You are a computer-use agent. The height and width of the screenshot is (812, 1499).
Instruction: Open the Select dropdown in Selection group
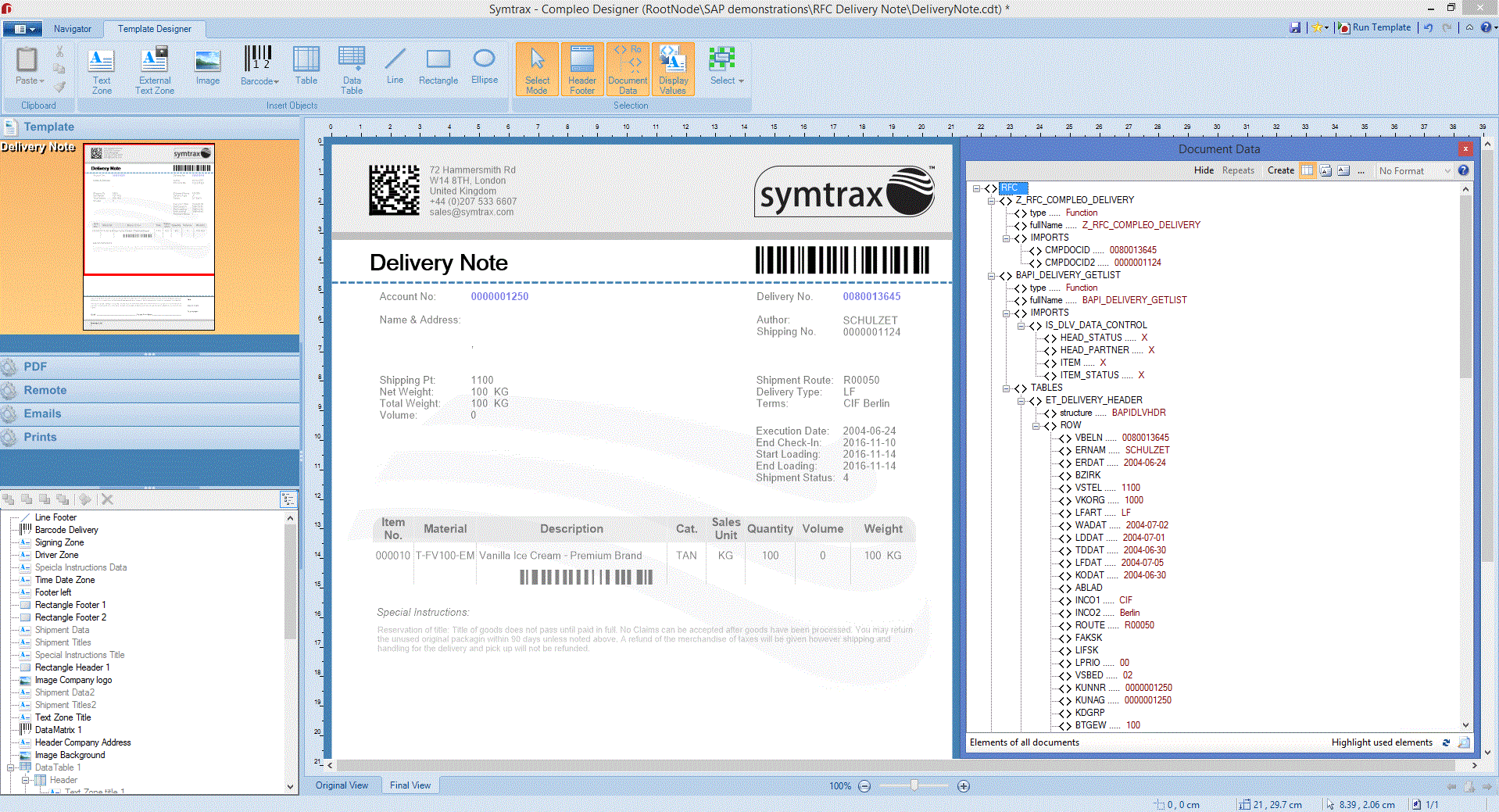pos(726,66)
